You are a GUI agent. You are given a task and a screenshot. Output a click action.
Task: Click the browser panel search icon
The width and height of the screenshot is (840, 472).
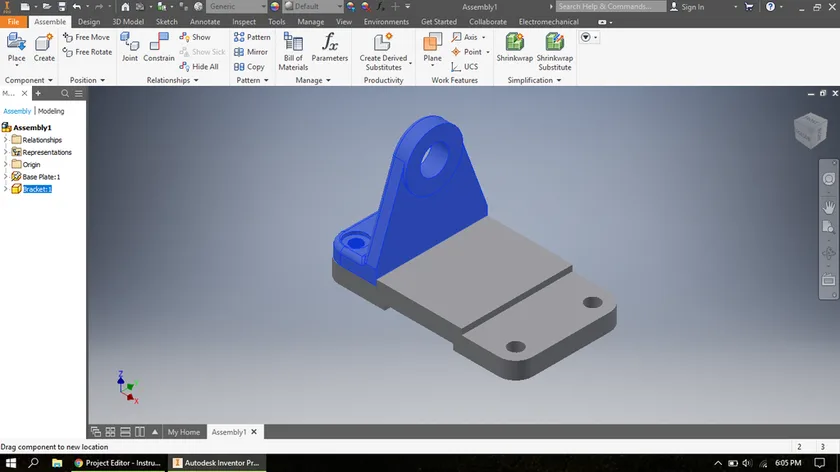click(65, 93)
